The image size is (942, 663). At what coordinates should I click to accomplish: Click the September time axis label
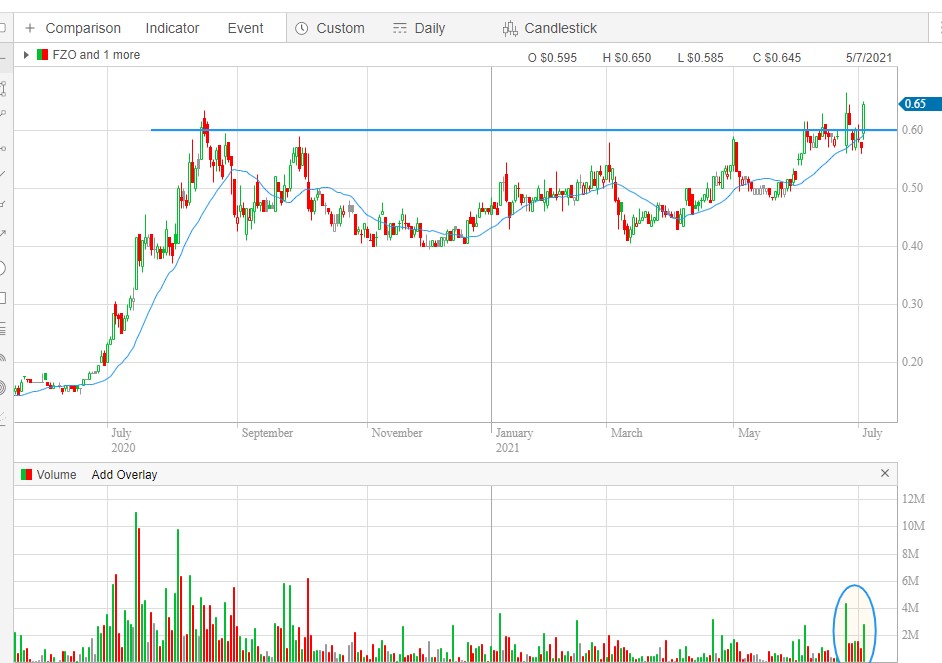(267, 433)
